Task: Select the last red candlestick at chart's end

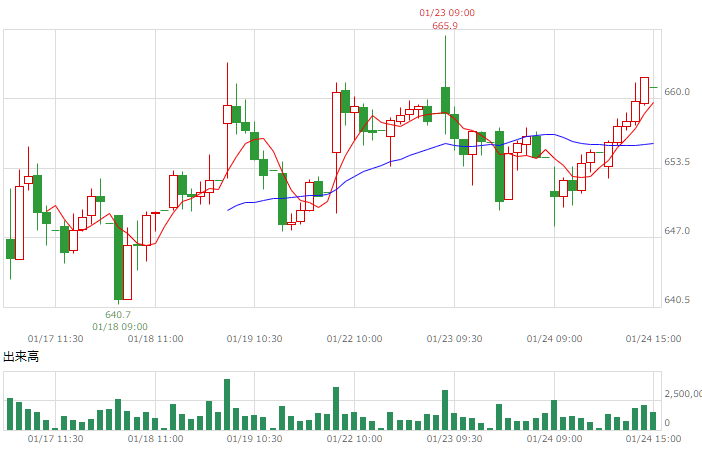Action: click(x=644, y=90)
